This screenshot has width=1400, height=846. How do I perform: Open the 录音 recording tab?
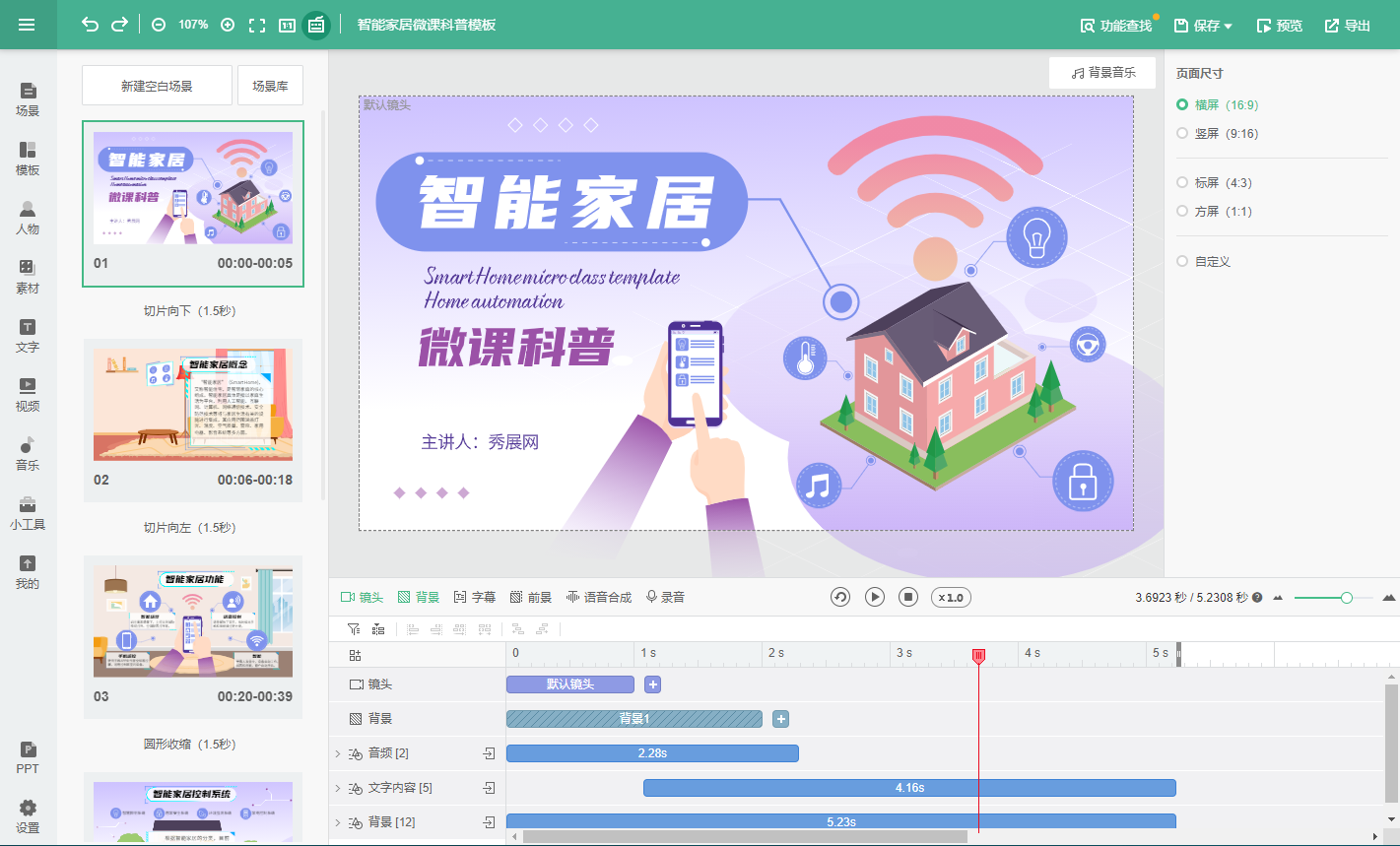[x=665, y=597]
